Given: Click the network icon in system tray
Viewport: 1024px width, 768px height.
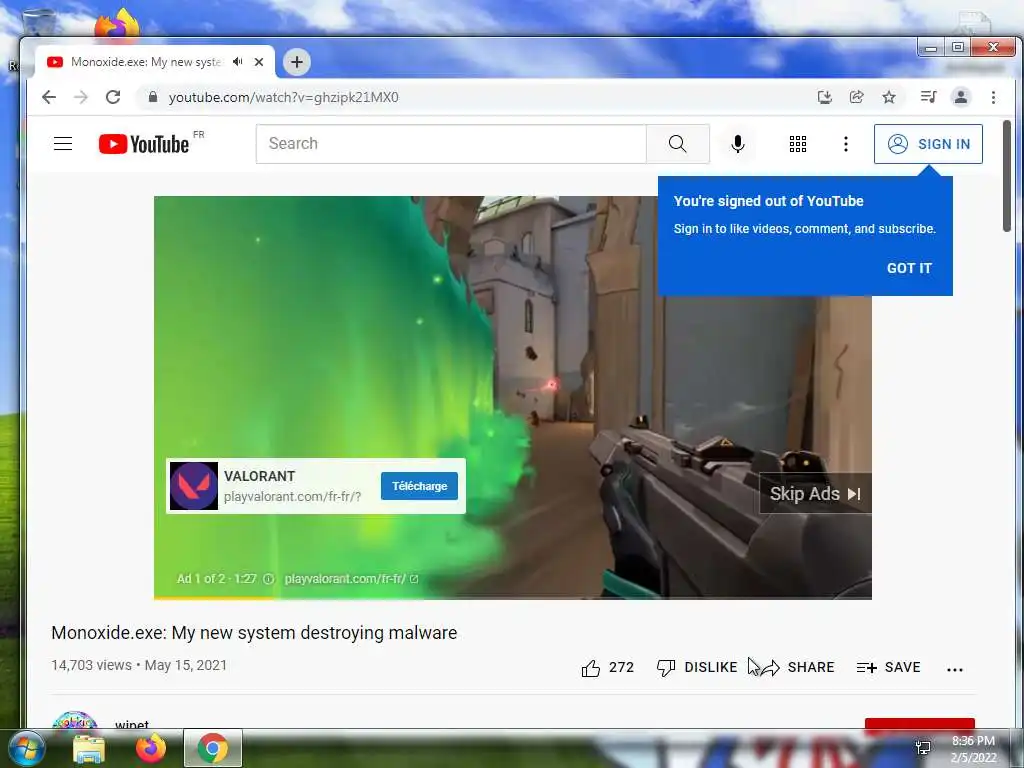Looking at the screenshot, I should point(923,748).
